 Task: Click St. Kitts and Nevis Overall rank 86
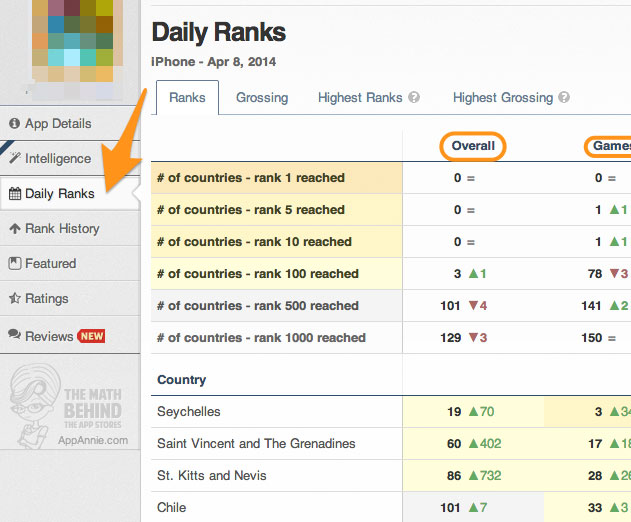pyautogui.click(x=454, y=476)
